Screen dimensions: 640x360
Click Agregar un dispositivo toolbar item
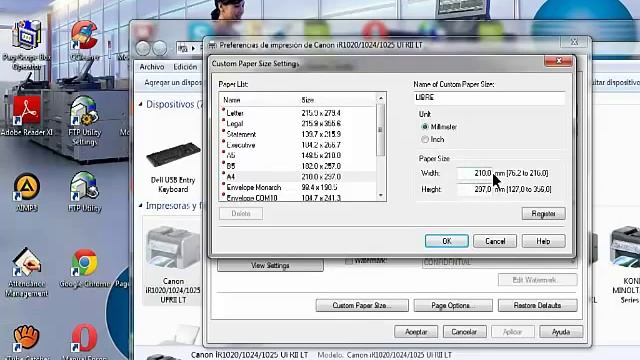point(173,82)
